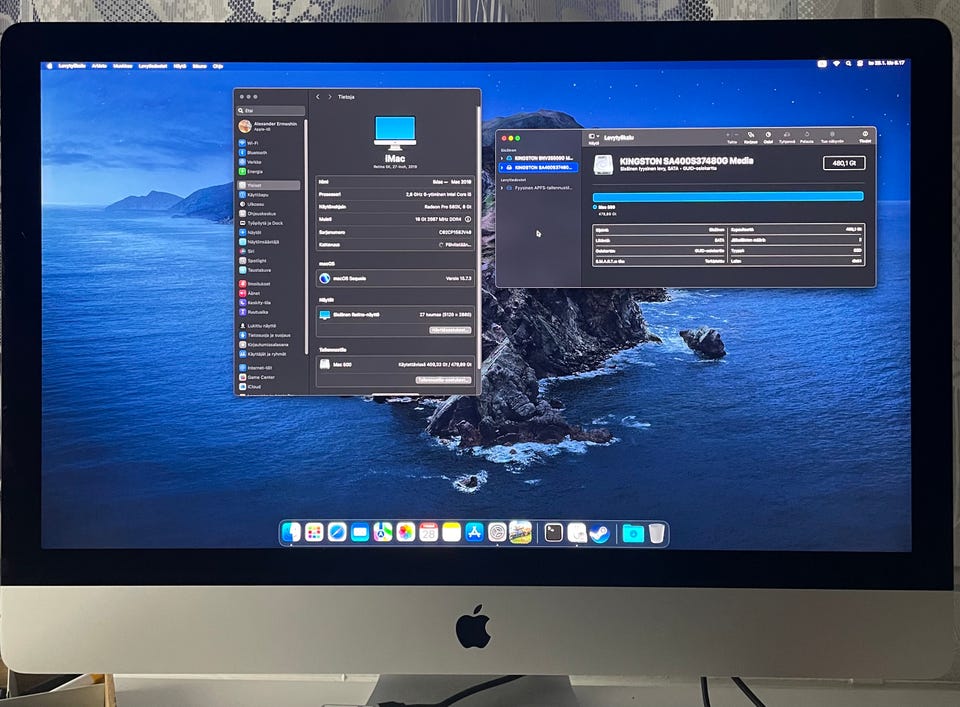Go forward in System Settings window
Image resolution: width=960 pixels, height=707 pixels.
point(329,97)
